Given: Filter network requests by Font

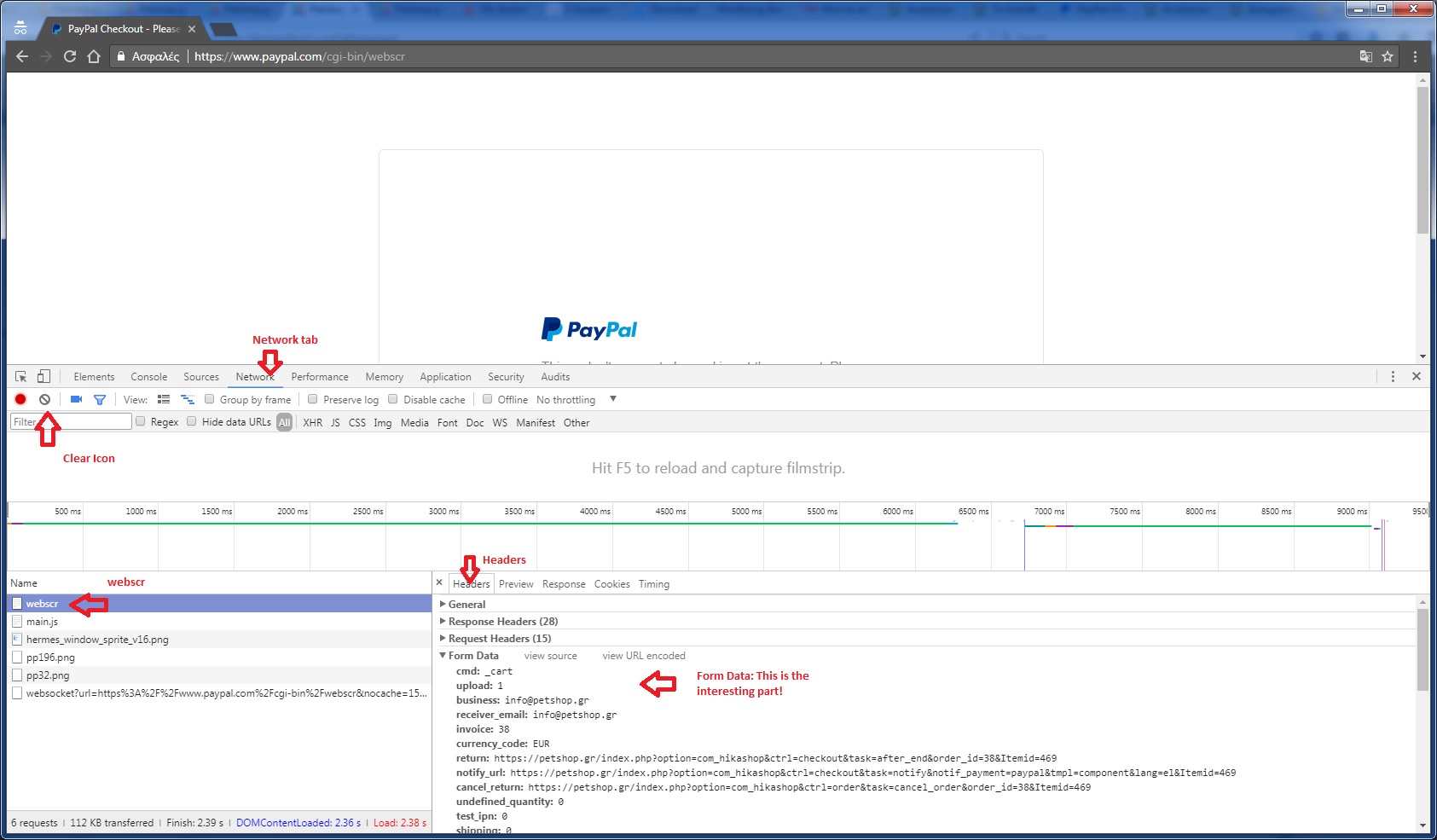Looking at the screenshot, I should (x=448, y=422).
